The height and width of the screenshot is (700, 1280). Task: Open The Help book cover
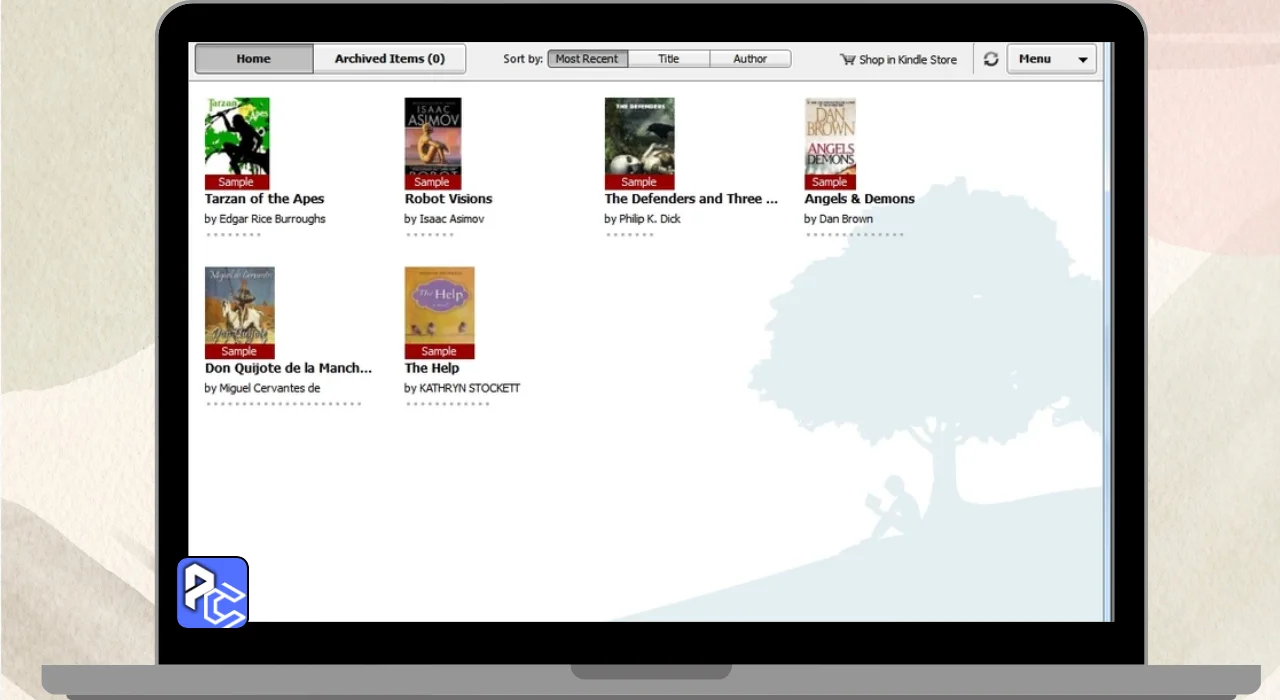[x=440, y=312]
